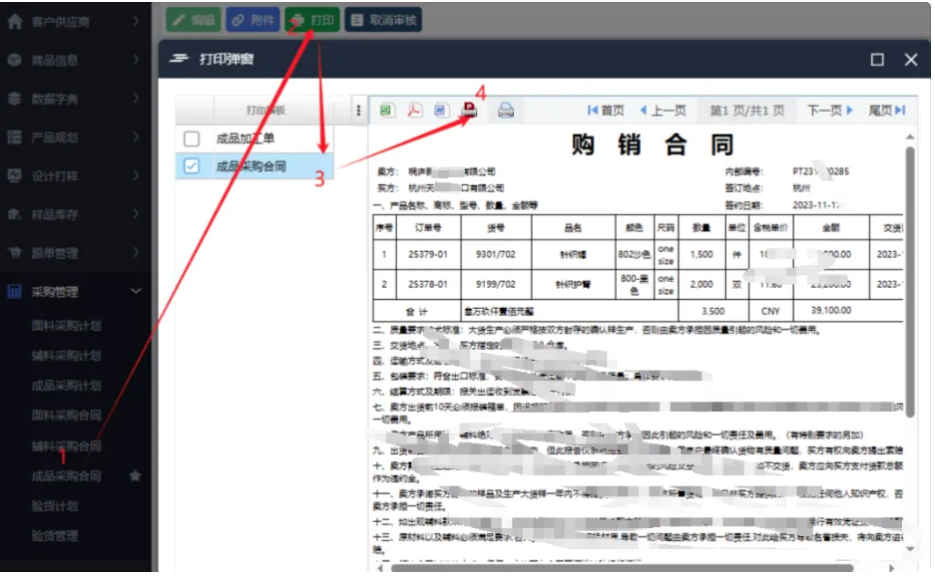
Task: Export the contract to Excel
Action: 387,111
